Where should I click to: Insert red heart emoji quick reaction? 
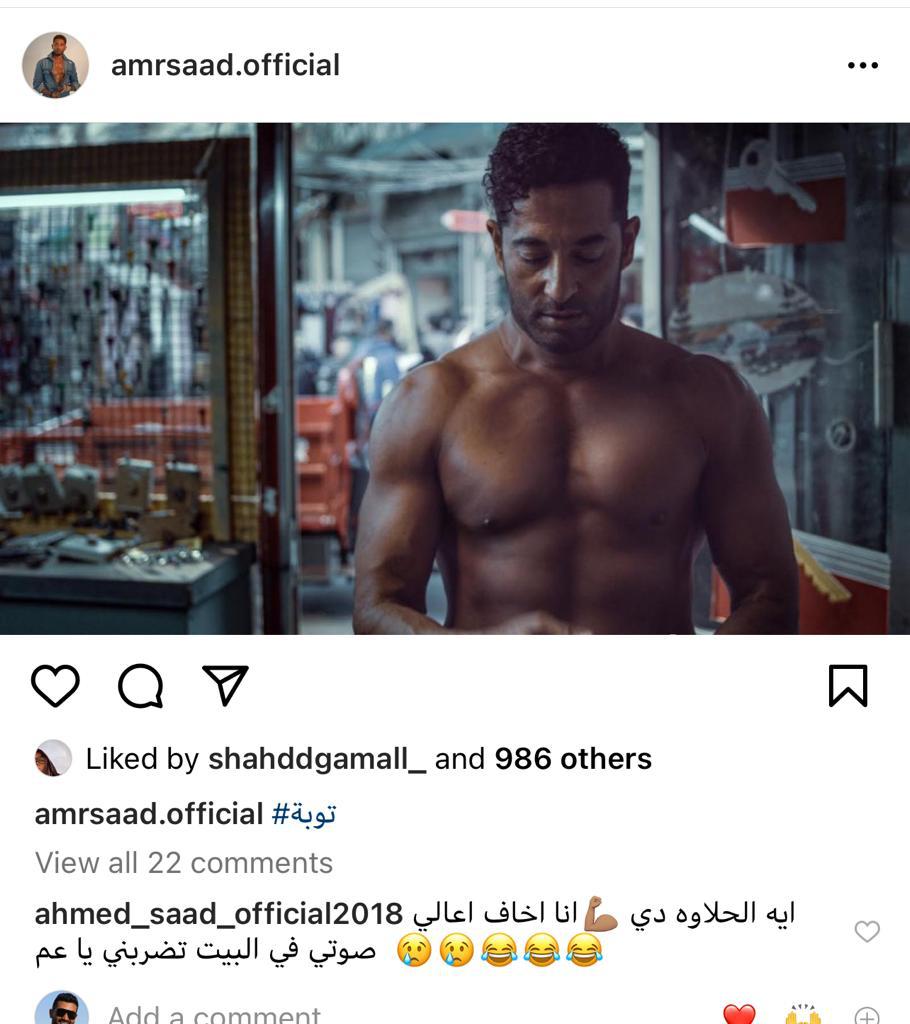tap(739, 1014)
